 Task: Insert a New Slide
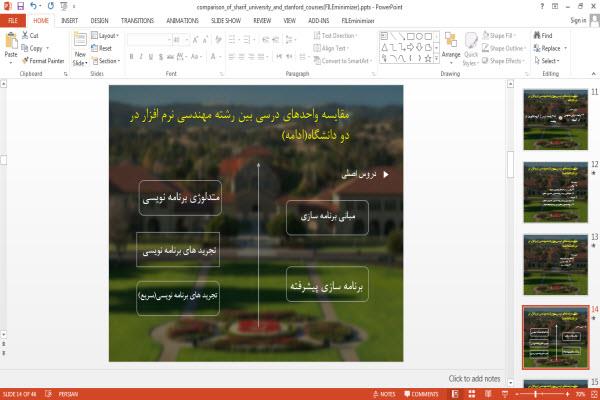(x=80, y=49)
